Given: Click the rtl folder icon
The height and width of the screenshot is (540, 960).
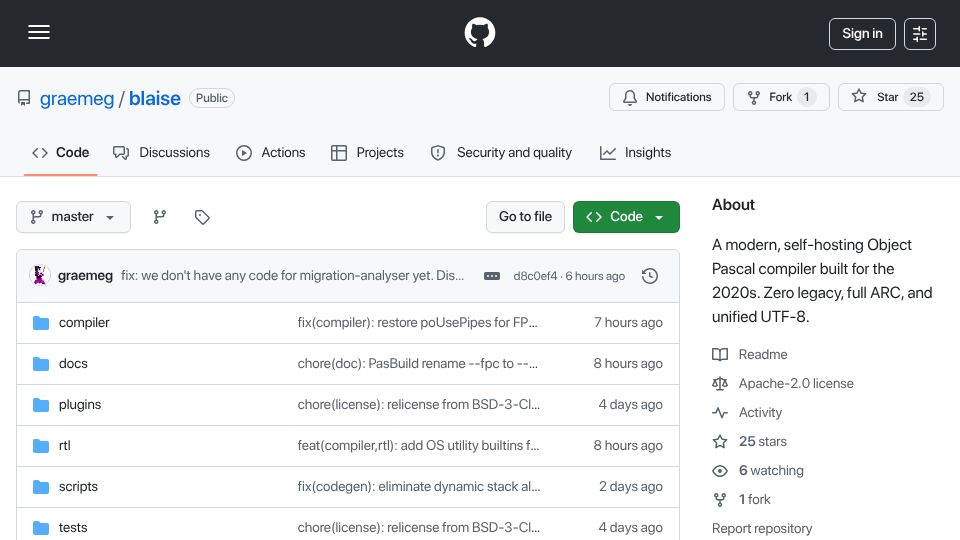Looking at the screenshot, I should click(40, 446).
